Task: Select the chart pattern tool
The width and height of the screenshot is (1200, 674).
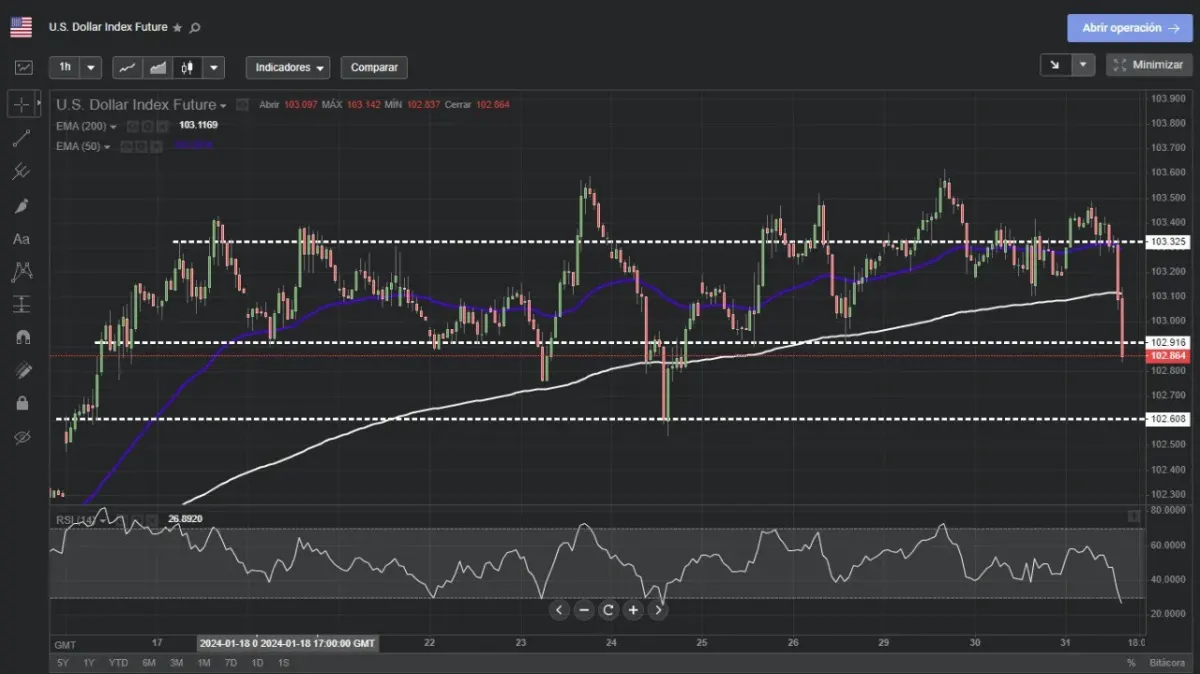Action: (x=22, y=270)
